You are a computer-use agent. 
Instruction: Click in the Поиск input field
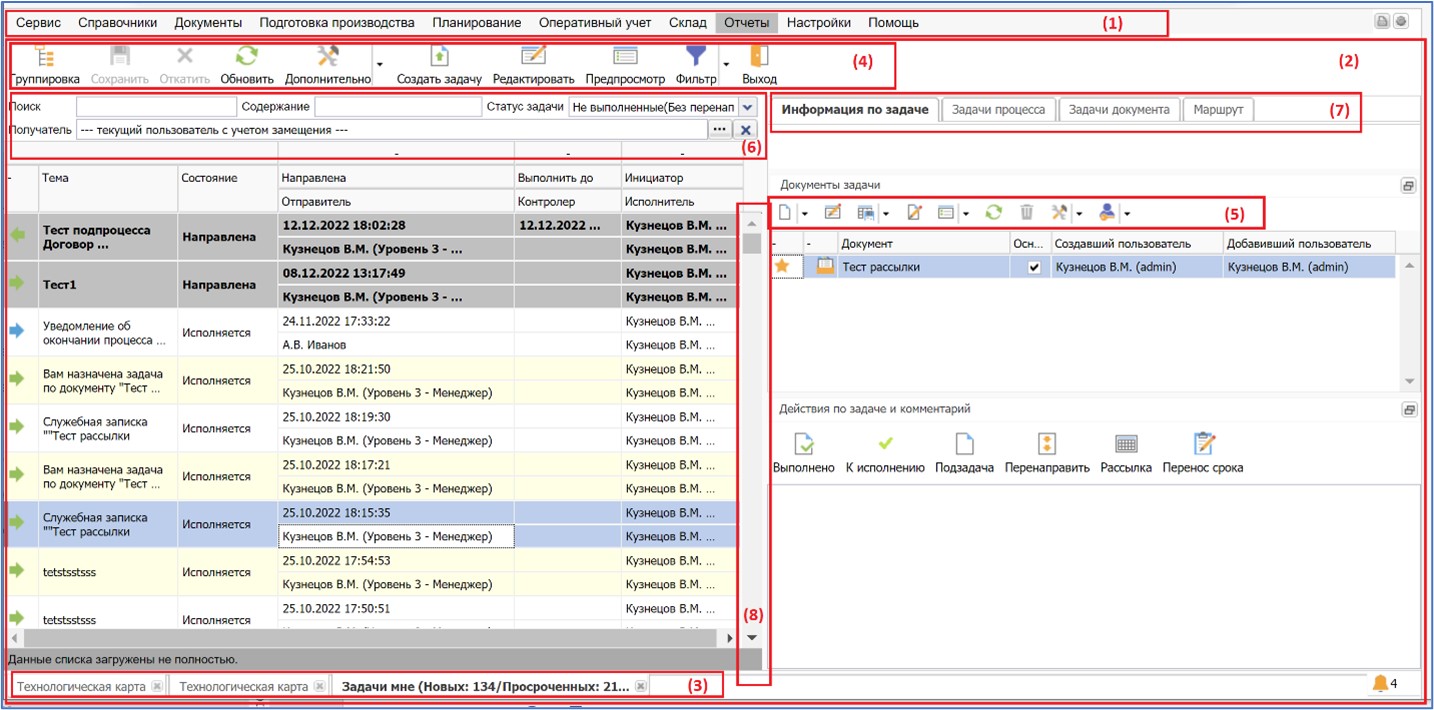155,106
